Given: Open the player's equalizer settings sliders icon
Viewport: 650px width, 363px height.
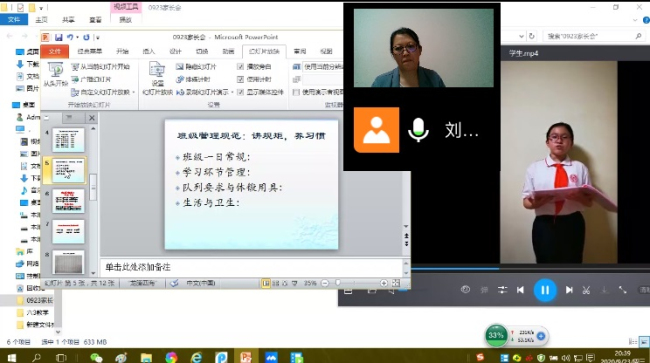Looking at the screenshot, I should (502, 290).
